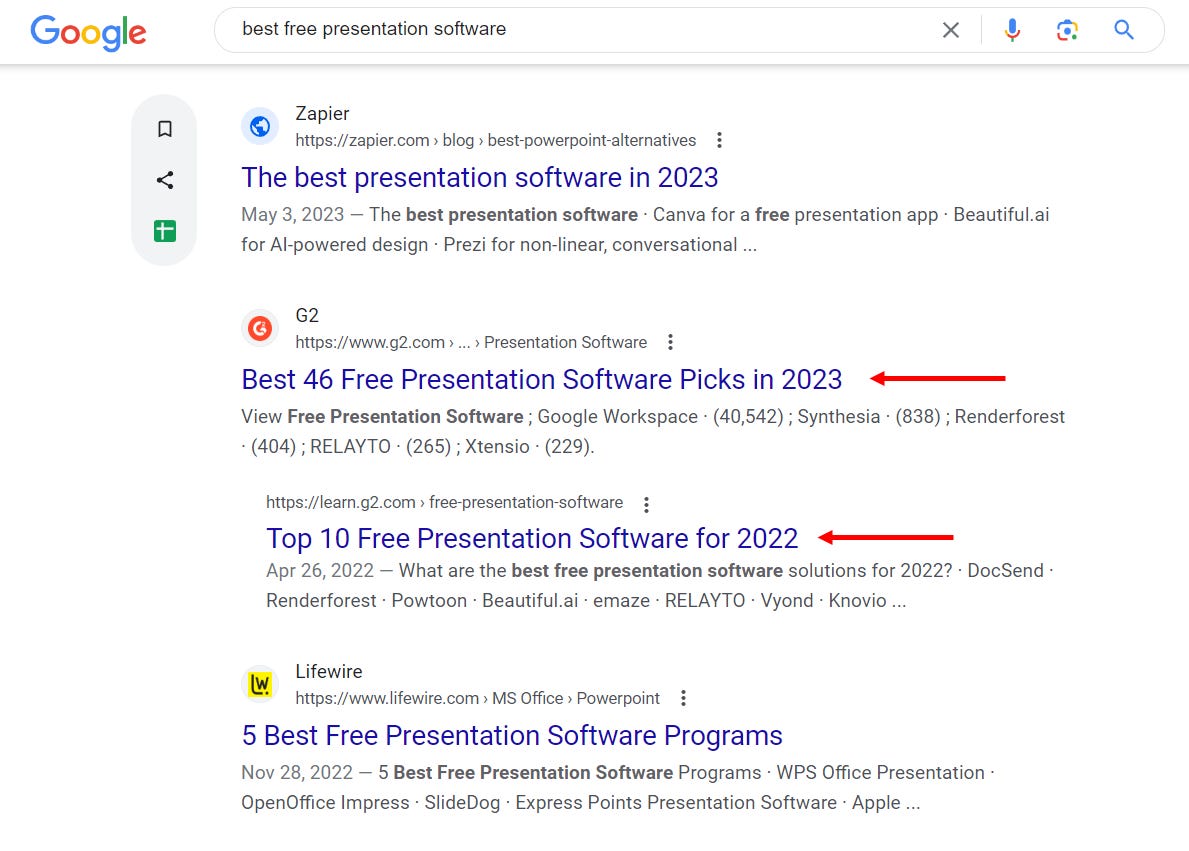Start voice search with microphone icon
This screenshot has width=1189, height=851.
[x=1012, y=30]
